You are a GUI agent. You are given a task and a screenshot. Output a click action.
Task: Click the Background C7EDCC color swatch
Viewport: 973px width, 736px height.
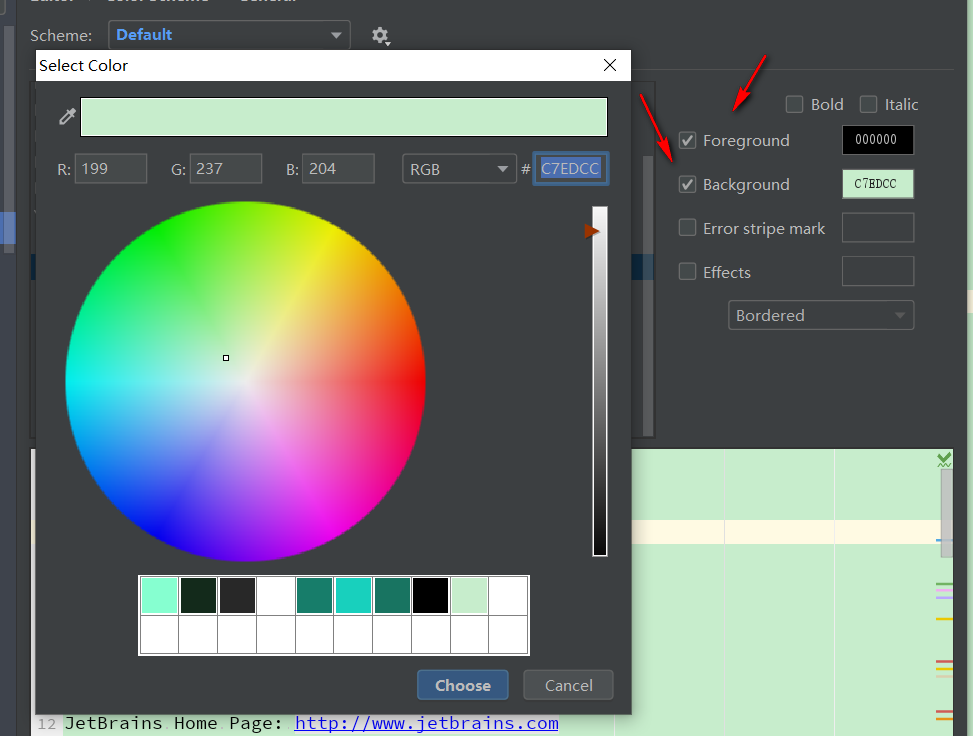pos(877,184)
